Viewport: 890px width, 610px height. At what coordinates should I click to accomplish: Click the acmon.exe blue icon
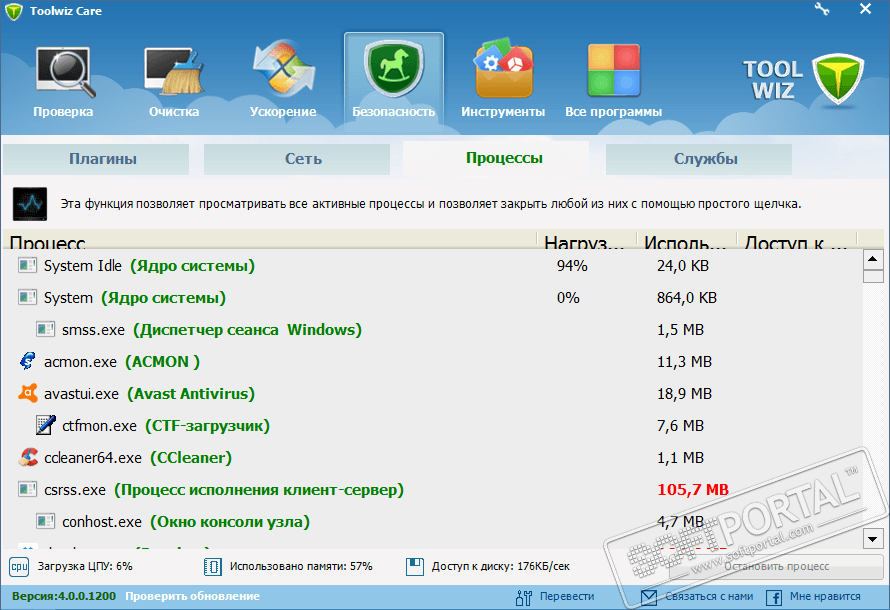click(27, 361)
